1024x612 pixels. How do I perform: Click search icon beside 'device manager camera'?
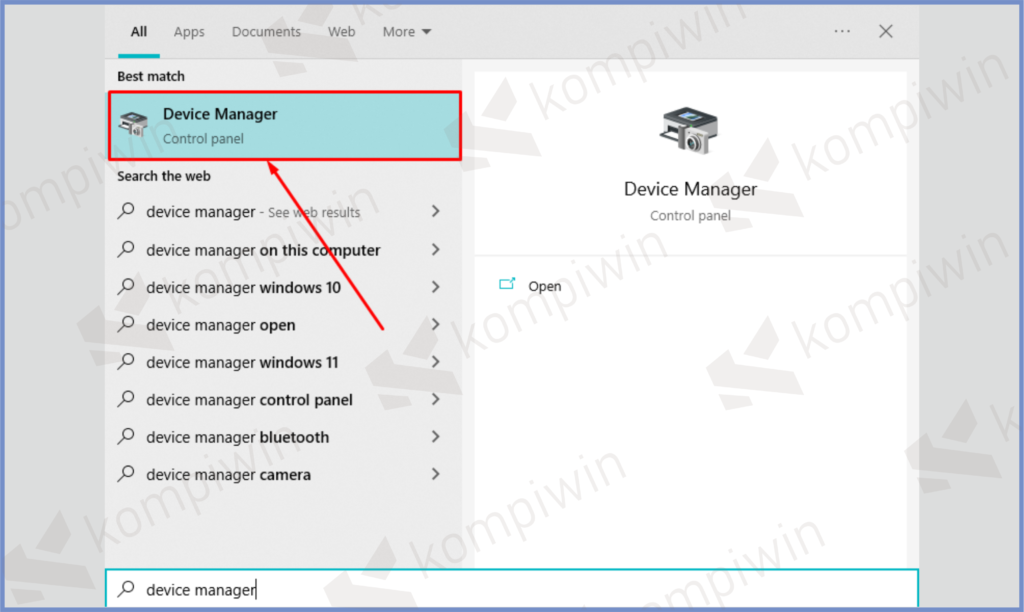[126, 474]
